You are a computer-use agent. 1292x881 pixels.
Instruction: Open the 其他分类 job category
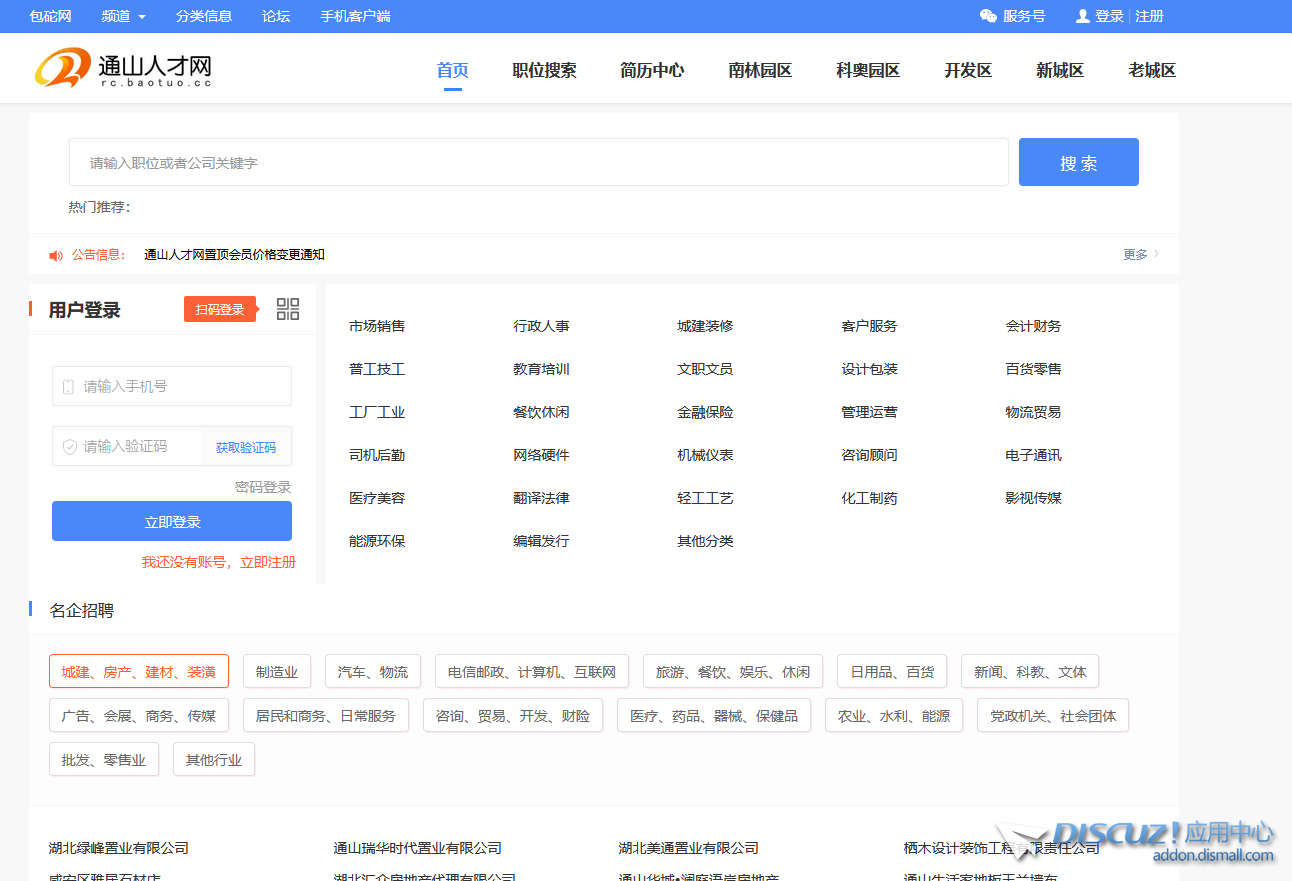pyautogui.click(x=705, y=541)
